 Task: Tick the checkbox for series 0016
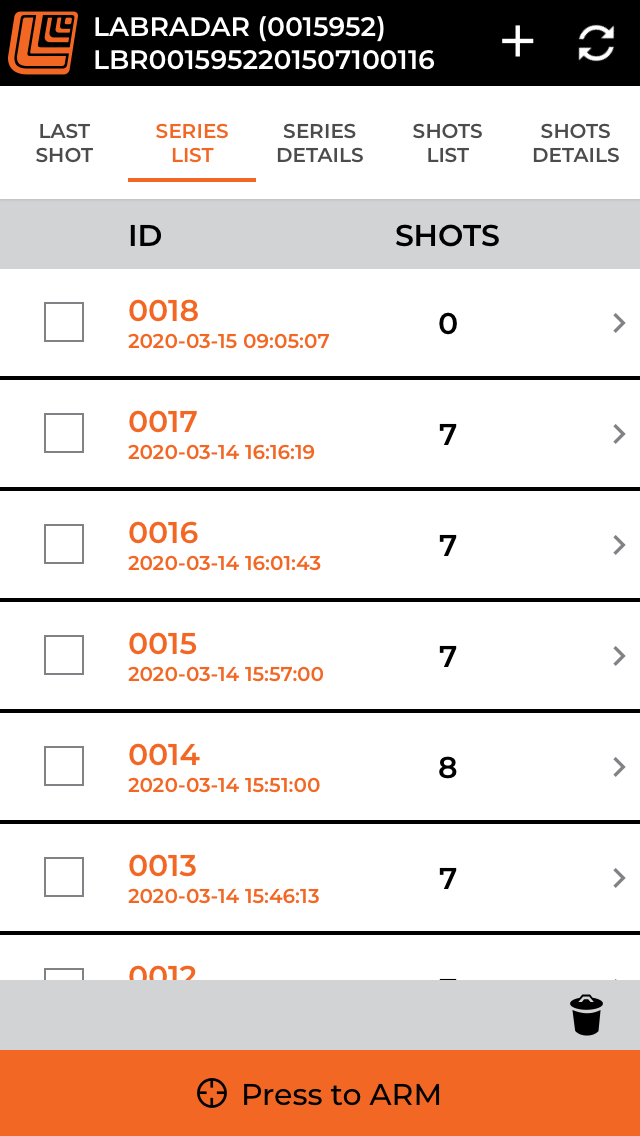64,544
